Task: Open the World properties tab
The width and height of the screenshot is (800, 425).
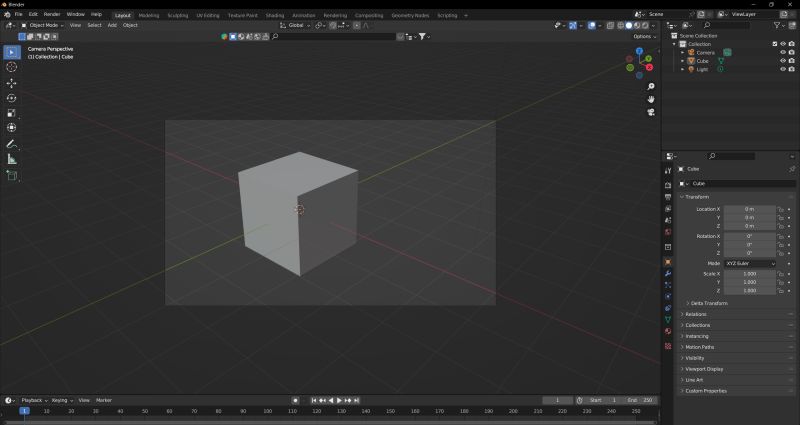Action: 668,232
